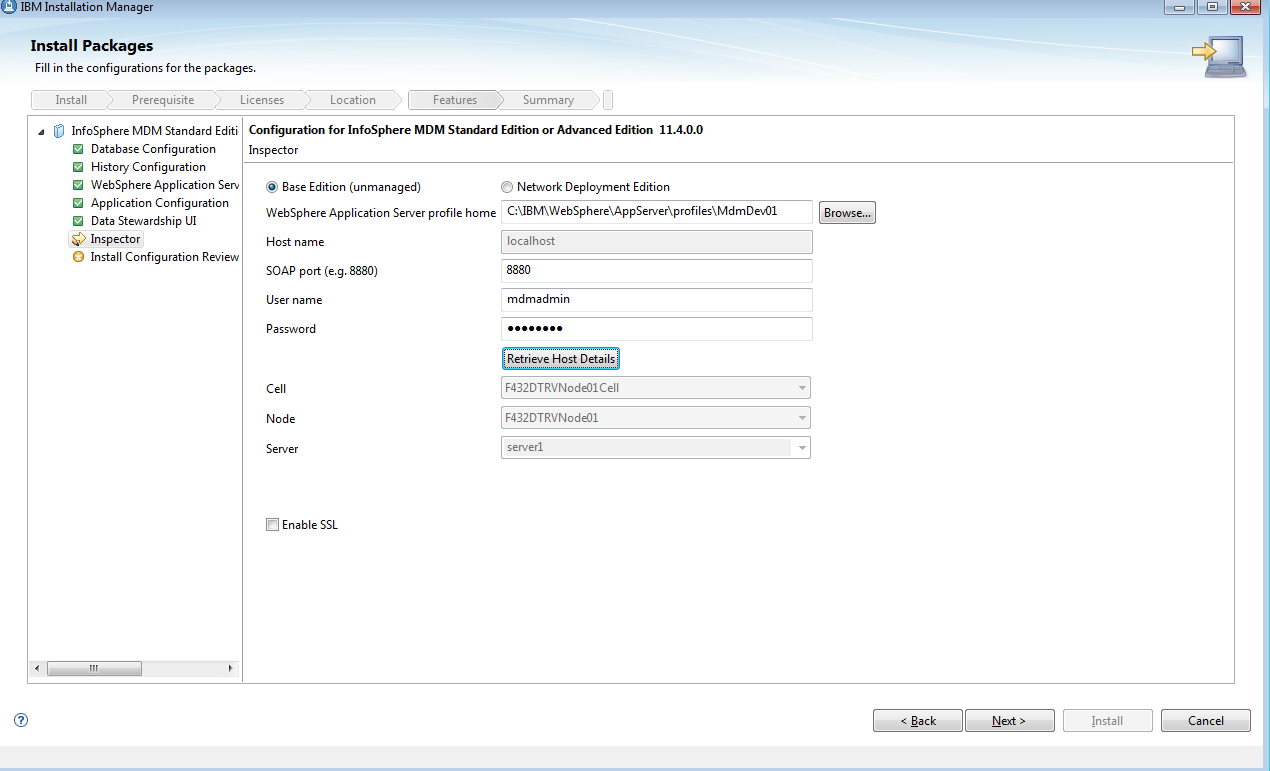1270x771 pixels.
Task: Click the Next > button
Action: 1009,721
